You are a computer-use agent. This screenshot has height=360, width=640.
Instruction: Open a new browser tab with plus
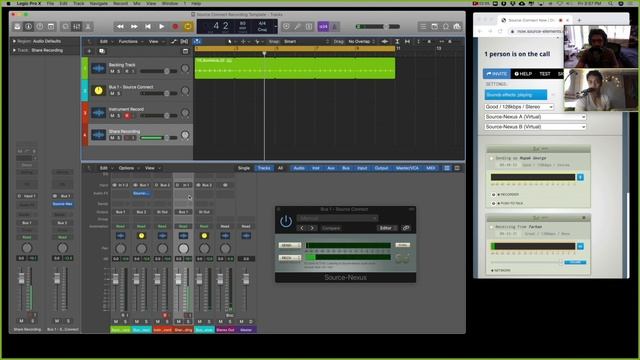point(579,20)
